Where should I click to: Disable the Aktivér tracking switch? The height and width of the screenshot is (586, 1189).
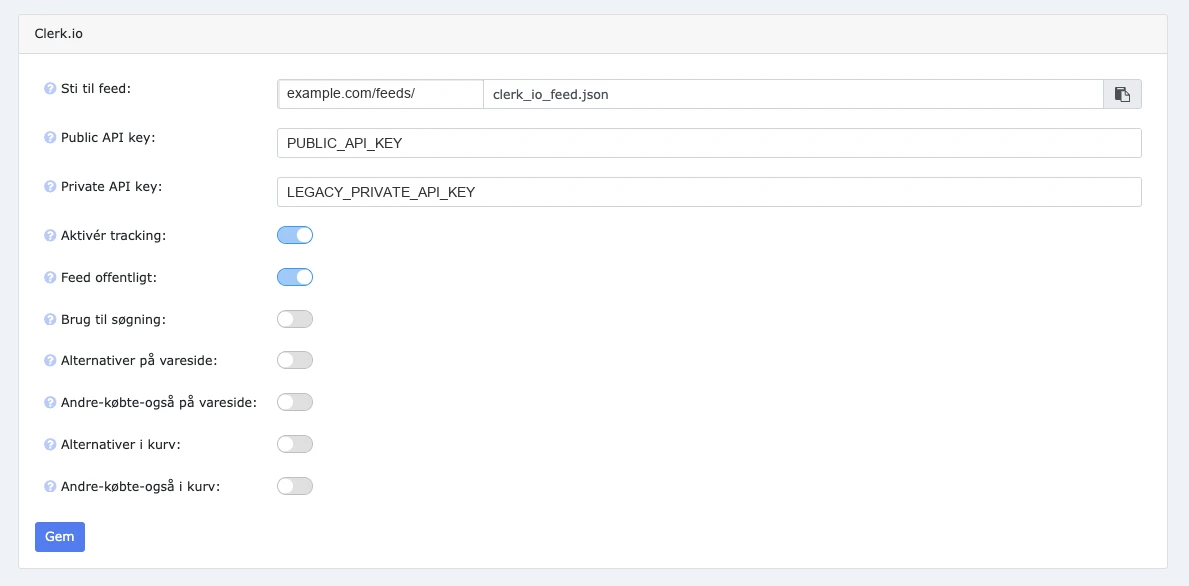tap(295, 235)
